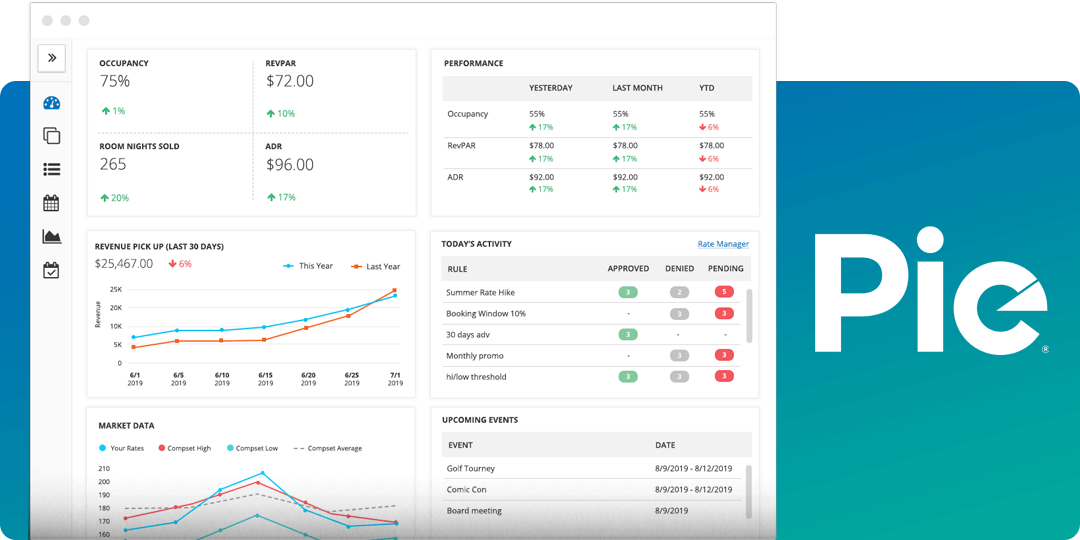Click denied badge for hi/low threshold
This screenshot has width=1080, height=540.
coord(679,377)
